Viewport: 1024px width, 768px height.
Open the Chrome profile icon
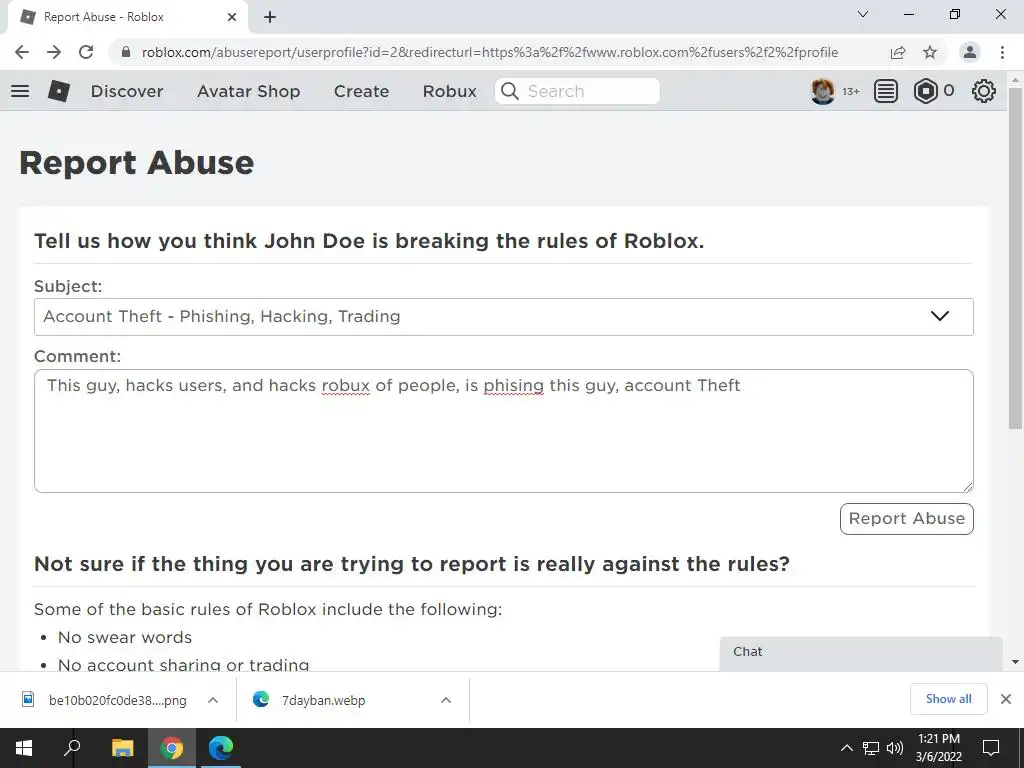(x=970, y=52)
